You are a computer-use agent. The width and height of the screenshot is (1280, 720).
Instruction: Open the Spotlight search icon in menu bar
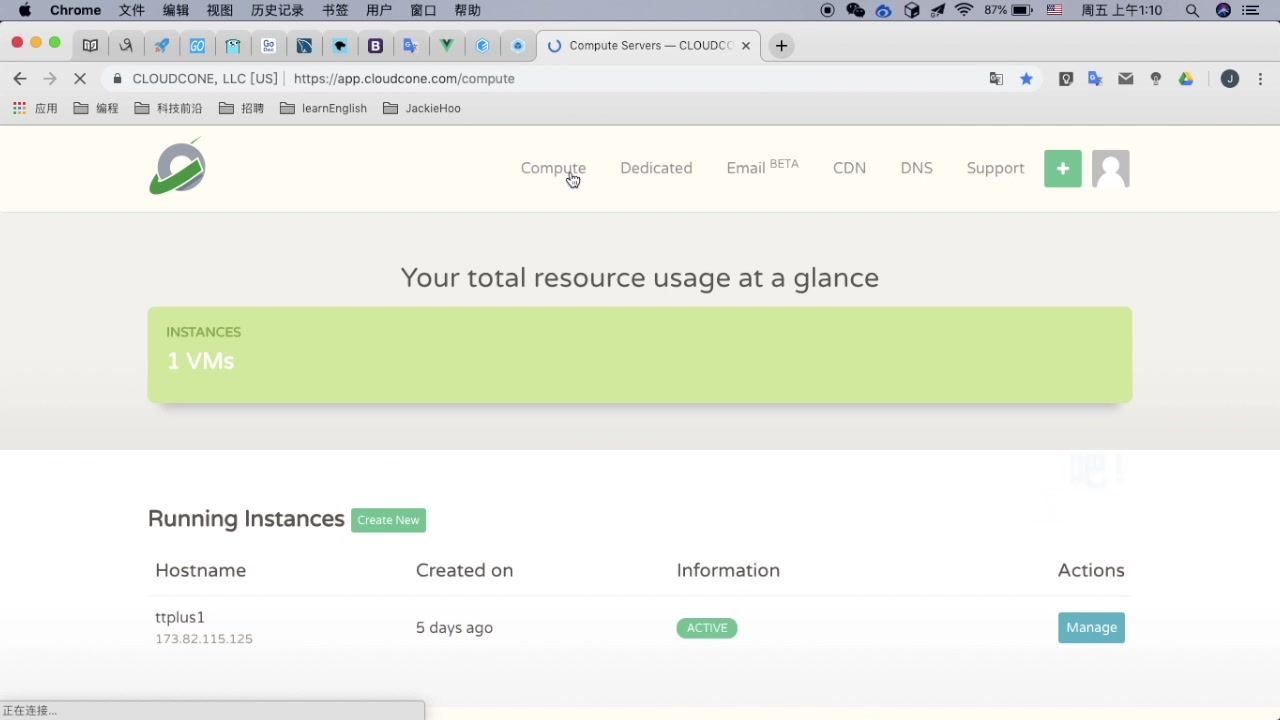point(1192,10)
